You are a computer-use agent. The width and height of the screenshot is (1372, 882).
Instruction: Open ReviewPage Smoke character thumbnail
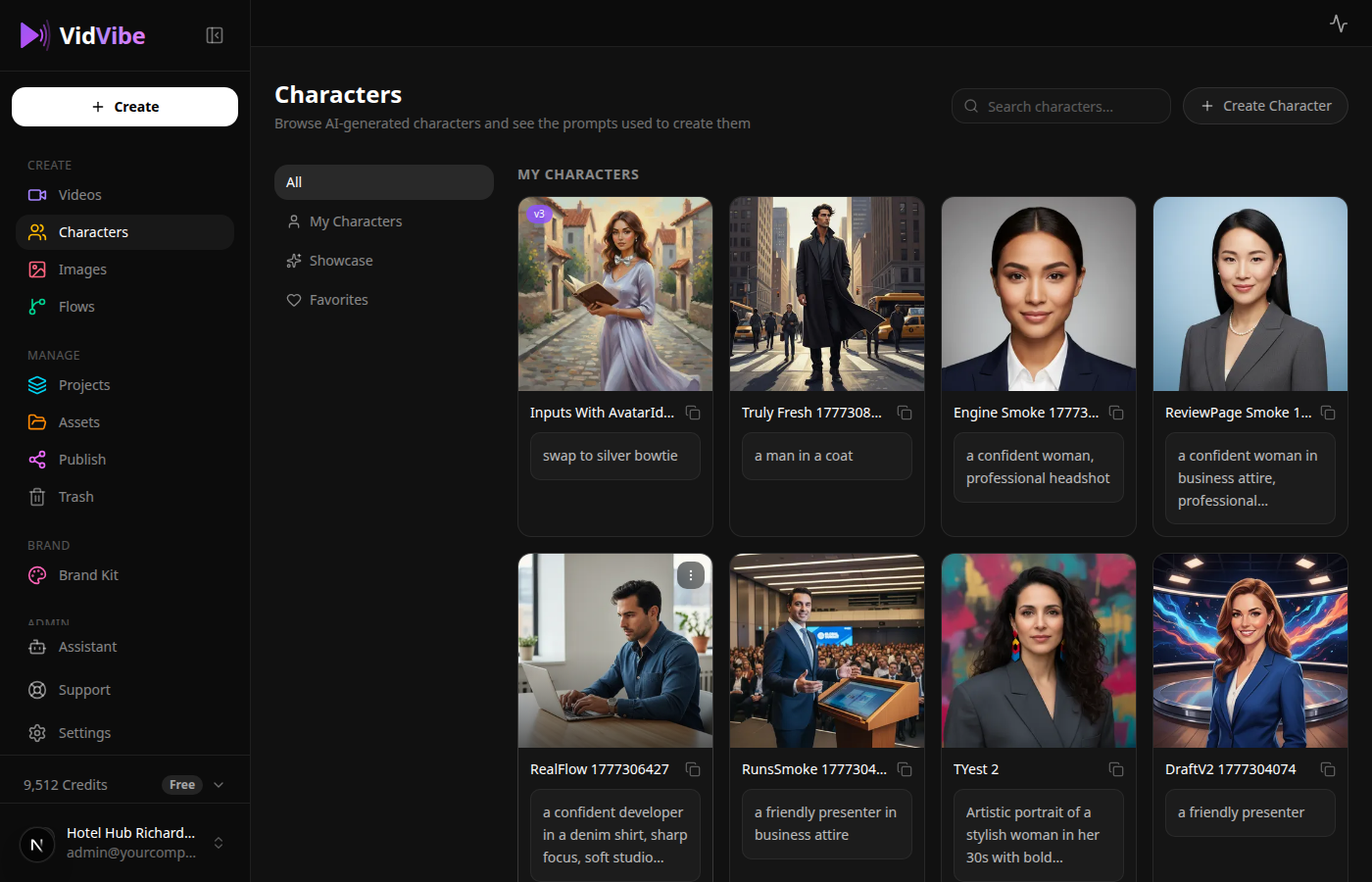[x=1250, y=294]
